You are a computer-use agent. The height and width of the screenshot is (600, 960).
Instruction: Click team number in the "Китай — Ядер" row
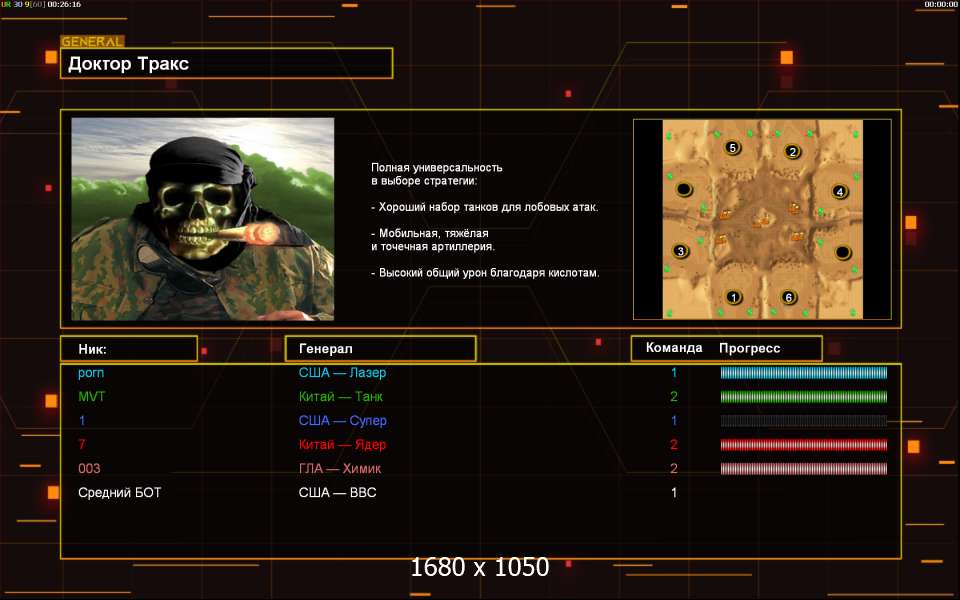pos(674,444)
